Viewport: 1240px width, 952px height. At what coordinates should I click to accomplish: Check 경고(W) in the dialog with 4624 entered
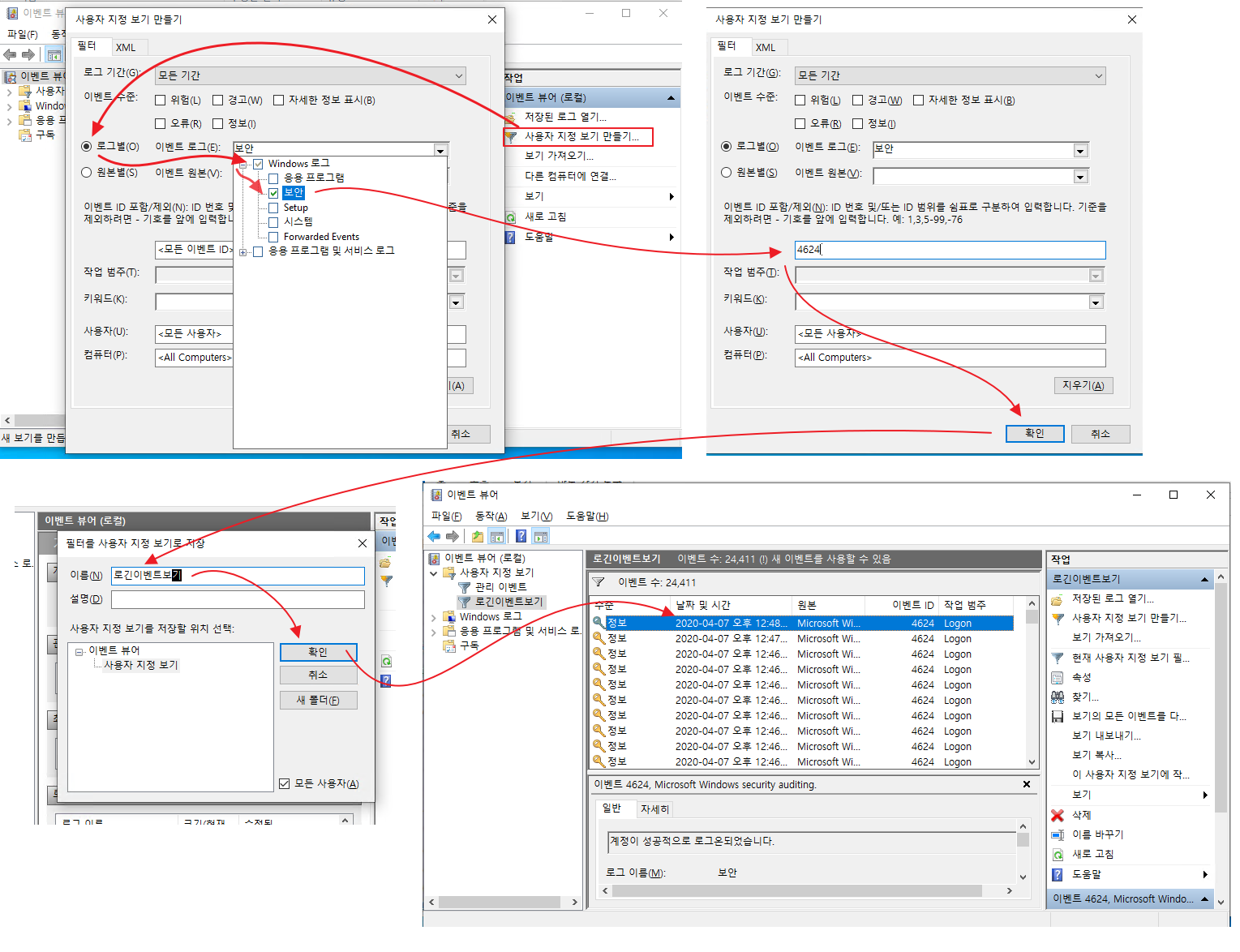(x=857, y=100)
